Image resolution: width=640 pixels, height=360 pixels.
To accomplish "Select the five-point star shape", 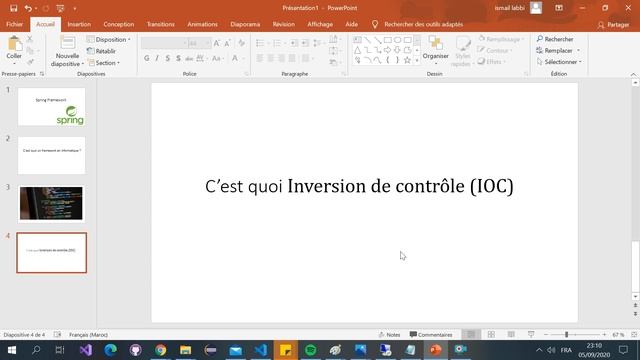I will [x=407, y=60].
